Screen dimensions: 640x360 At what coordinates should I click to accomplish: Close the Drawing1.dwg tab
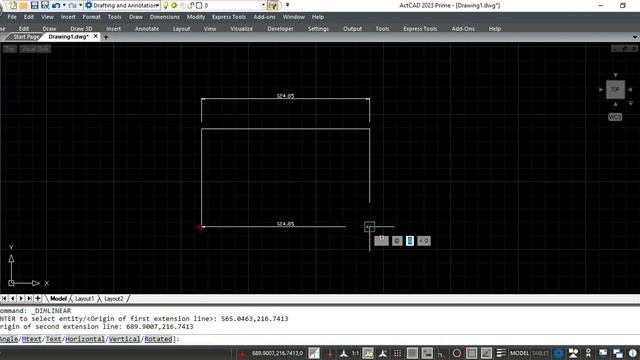(96, 36)
